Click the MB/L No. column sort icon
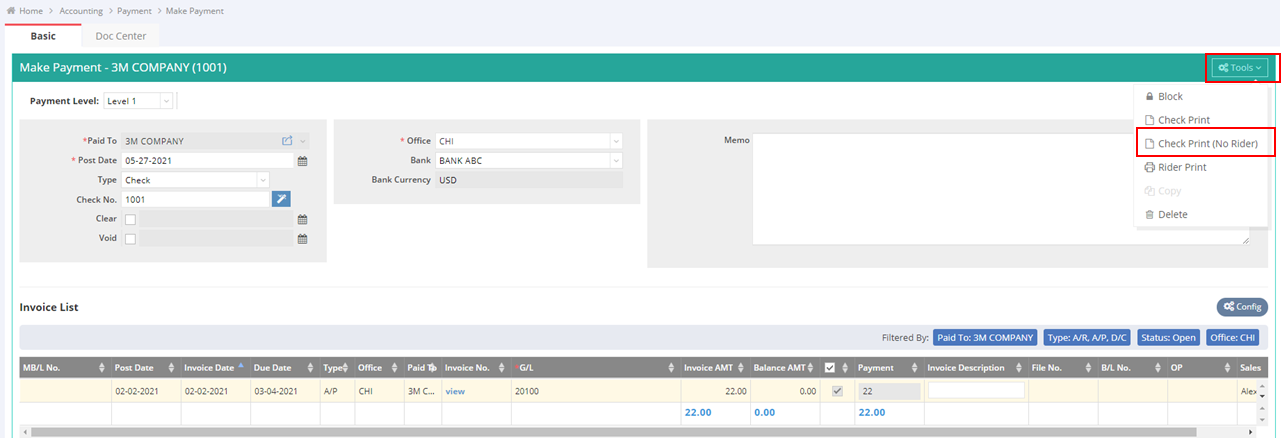 102,368
